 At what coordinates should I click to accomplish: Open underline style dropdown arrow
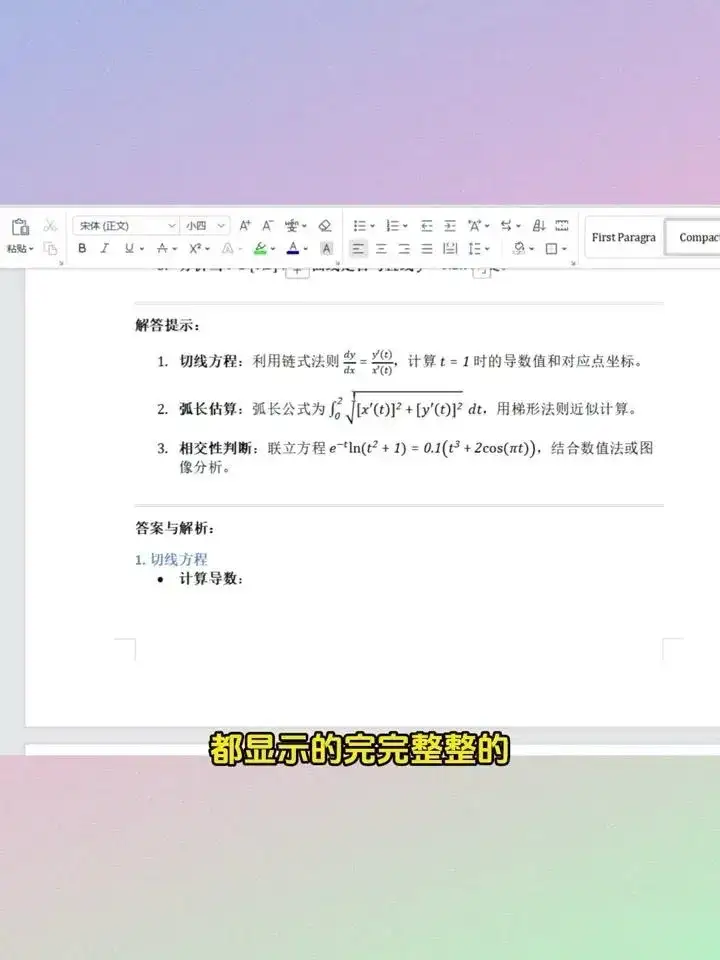click(142, 249)
